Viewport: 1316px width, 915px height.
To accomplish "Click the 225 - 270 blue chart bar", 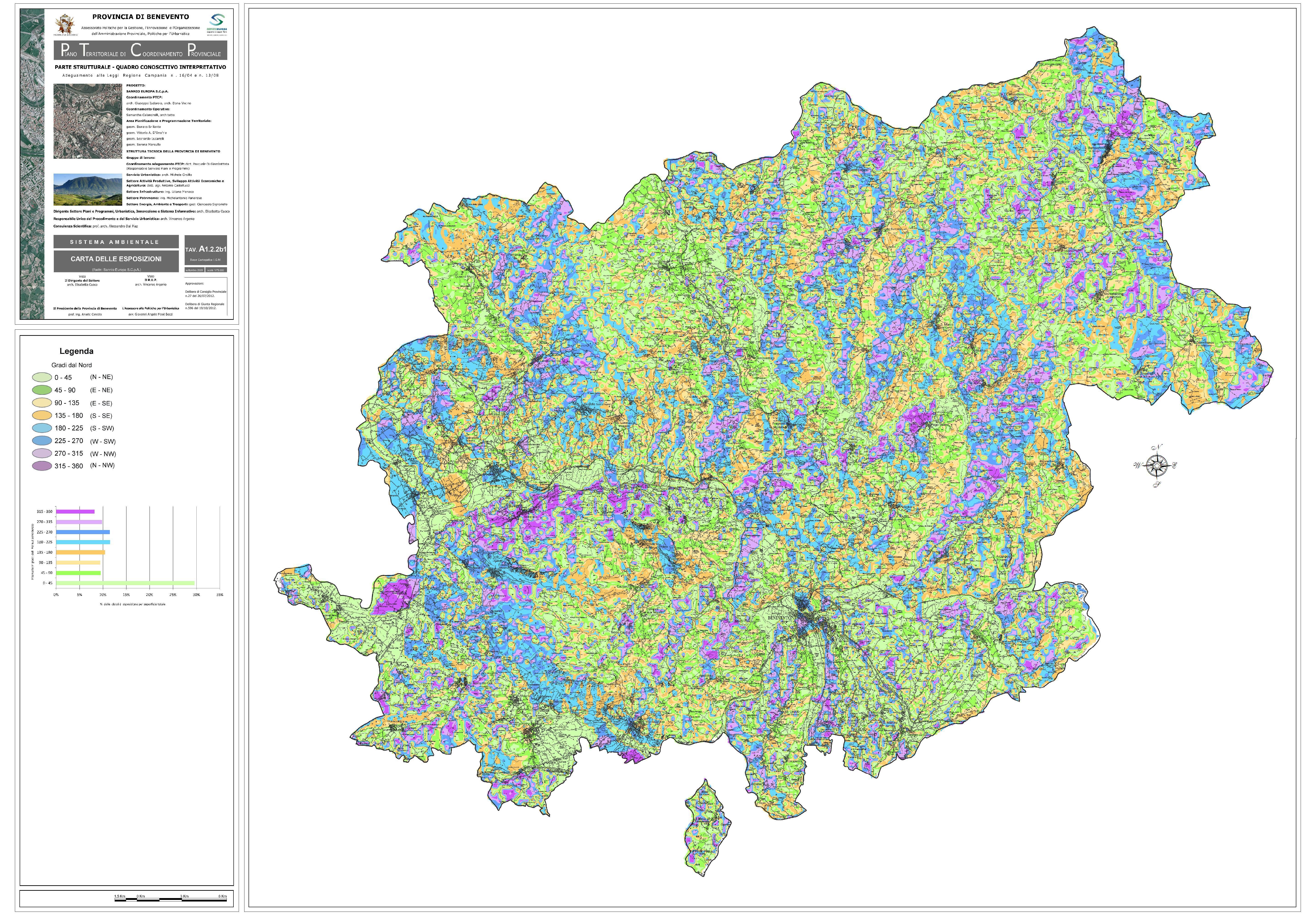I will pos(83,532).
